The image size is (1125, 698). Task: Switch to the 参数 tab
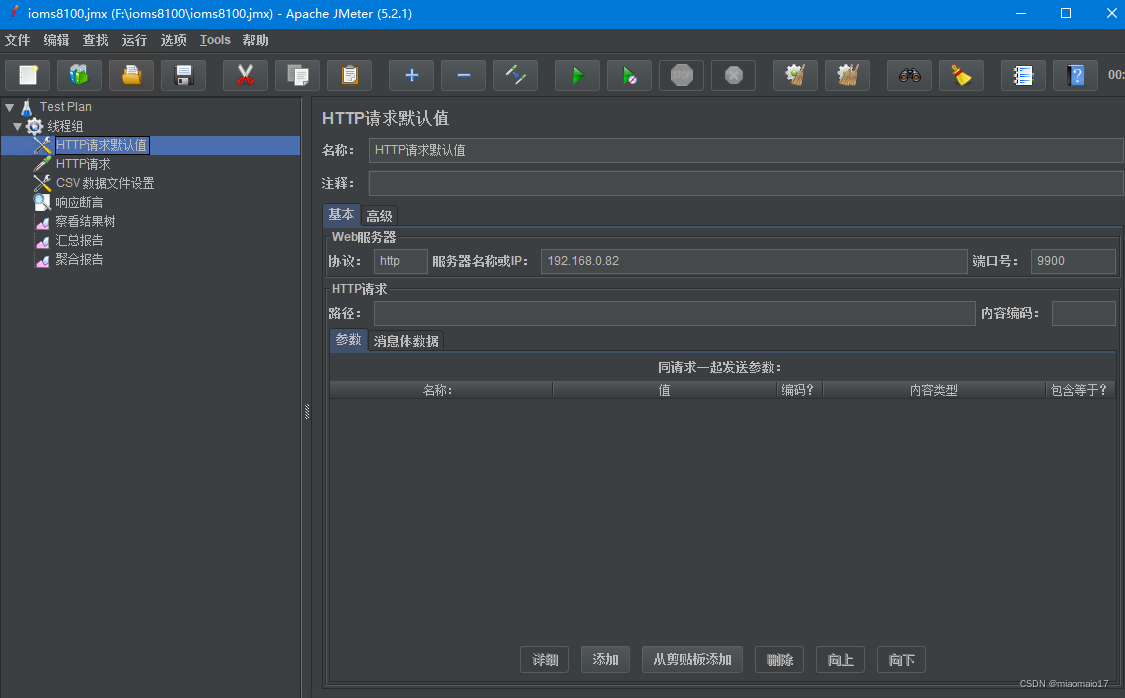pyautogui.click(x=349, y=339)
